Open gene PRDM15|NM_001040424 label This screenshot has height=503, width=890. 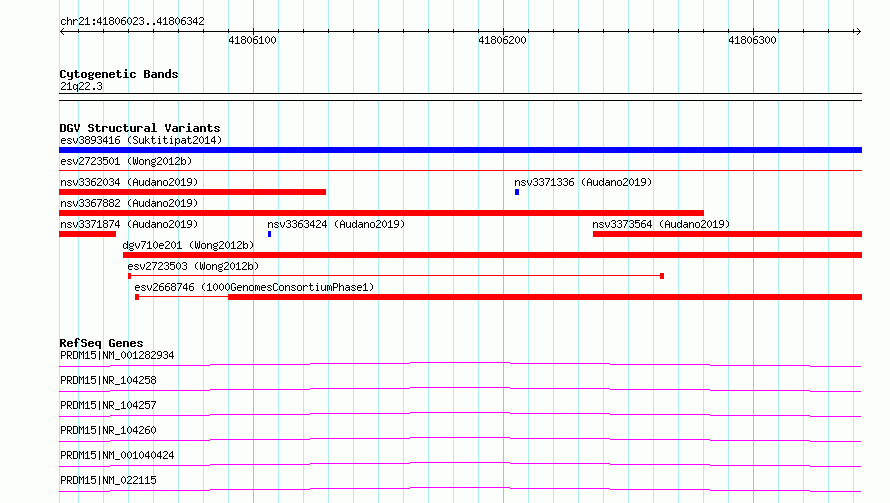117,455
